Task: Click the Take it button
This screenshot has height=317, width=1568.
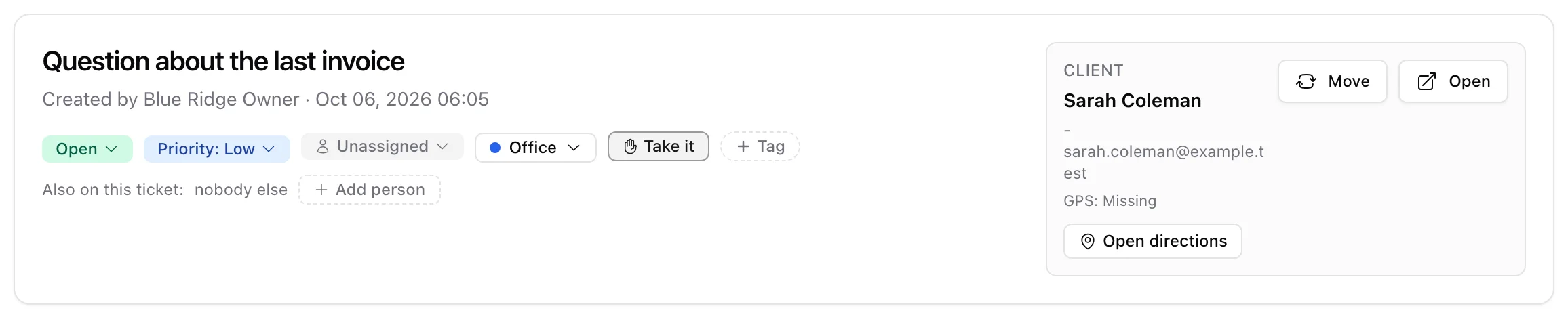Action: point(659,146)
